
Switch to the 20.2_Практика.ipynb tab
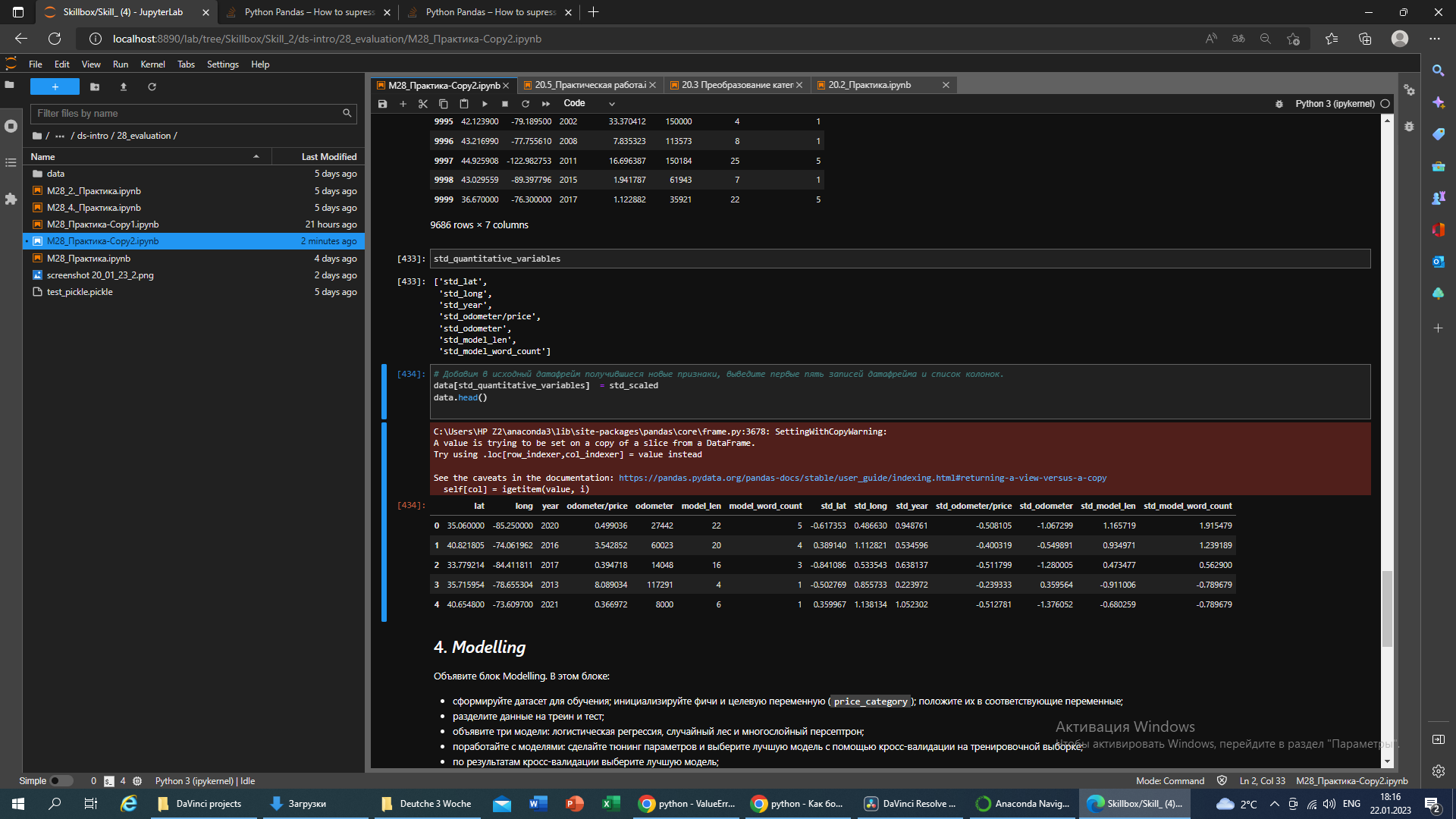(869, 85)
